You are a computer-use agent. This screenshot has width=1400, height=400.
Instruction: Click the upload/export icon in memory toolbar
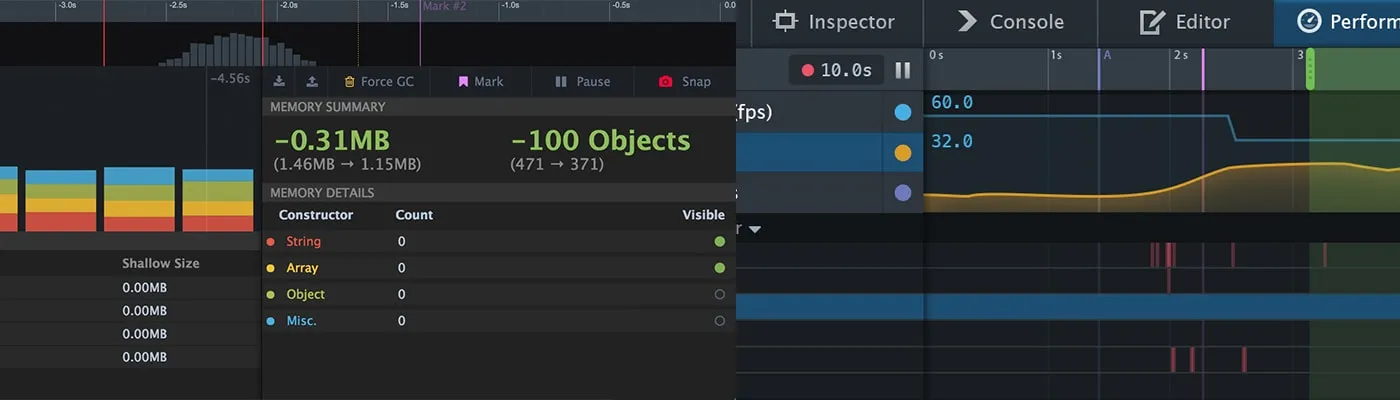pyautogui.click(x=312, y=82)
